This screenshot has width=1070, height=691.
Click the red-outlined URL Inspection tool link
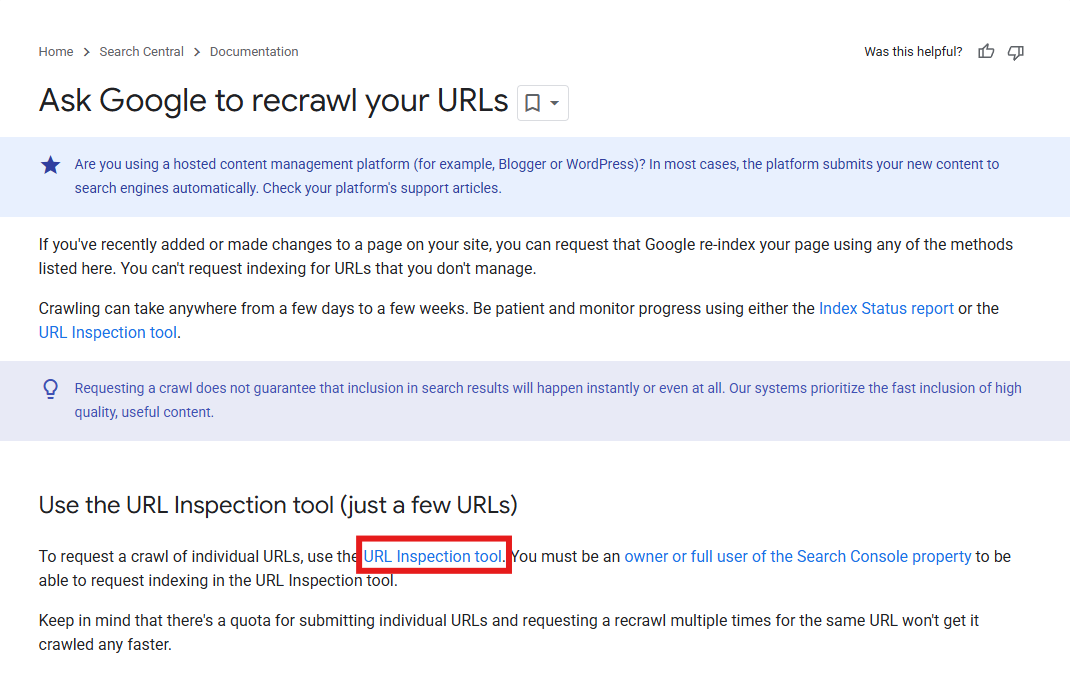433,557
